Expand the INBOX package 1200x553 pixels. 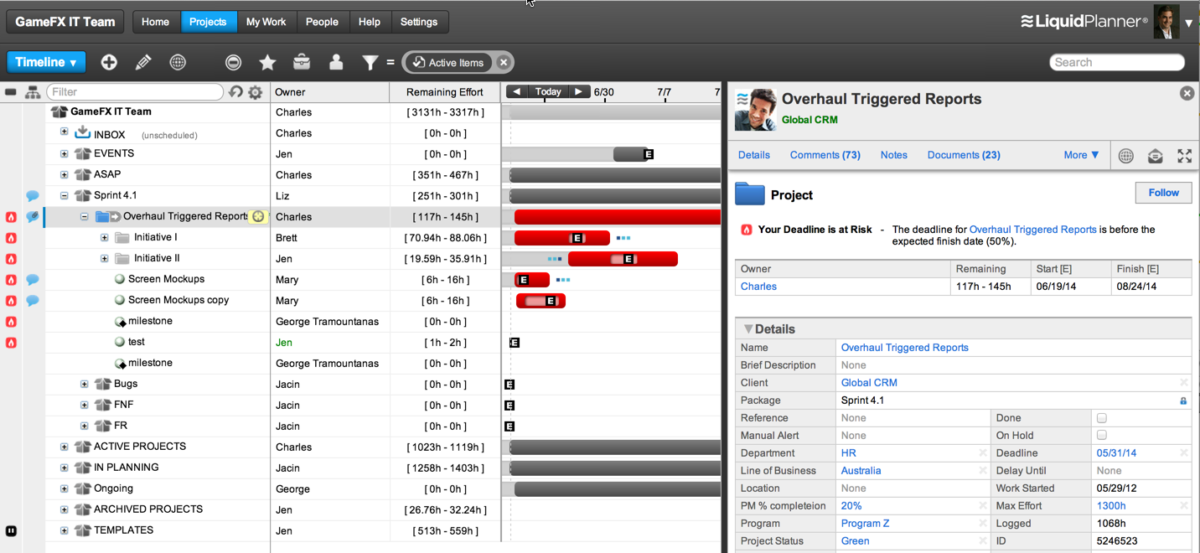click(64, 133)
